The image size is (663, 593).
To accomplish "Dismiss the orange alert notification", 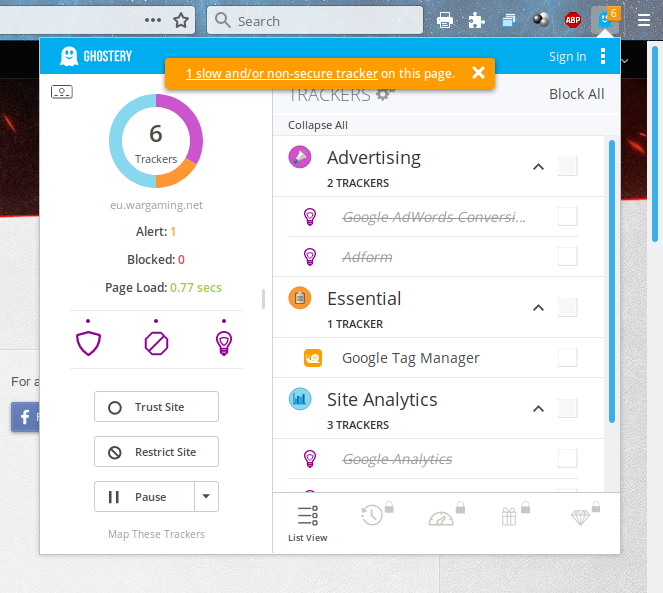I will coord(478,73).
